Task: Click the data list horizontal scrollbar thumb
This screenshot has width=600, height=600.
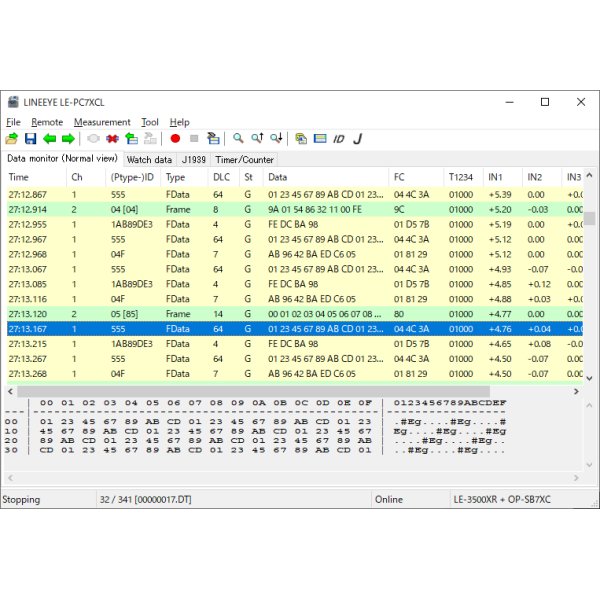Action: point(253,391)
